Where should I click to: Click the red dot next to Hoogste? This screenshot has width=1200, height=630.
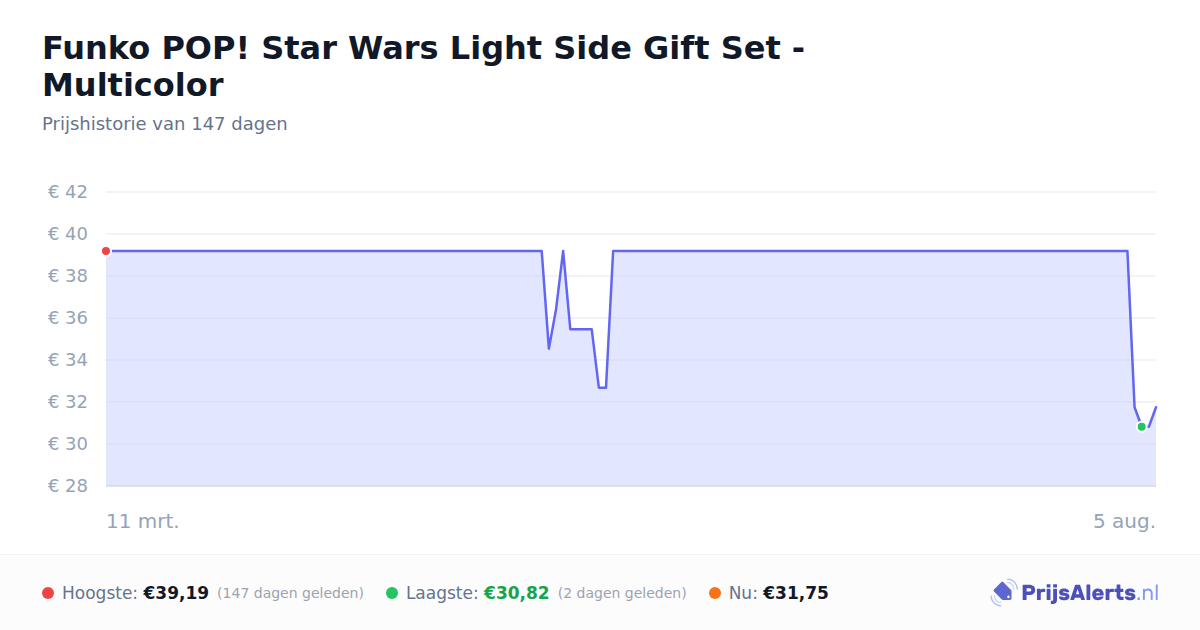48,593
